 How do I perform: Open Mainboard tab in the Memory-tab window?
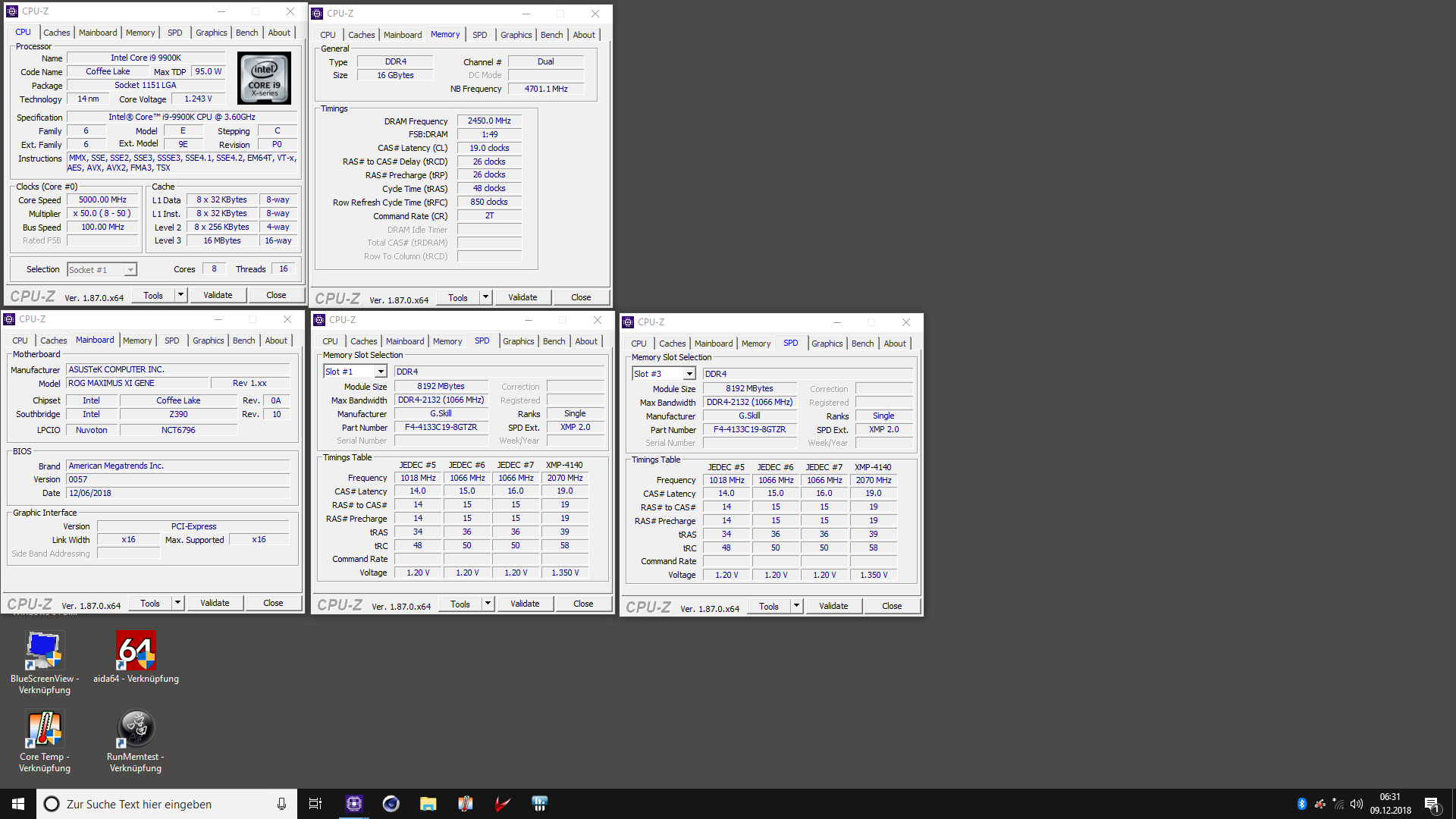click(x=403, y=35)
